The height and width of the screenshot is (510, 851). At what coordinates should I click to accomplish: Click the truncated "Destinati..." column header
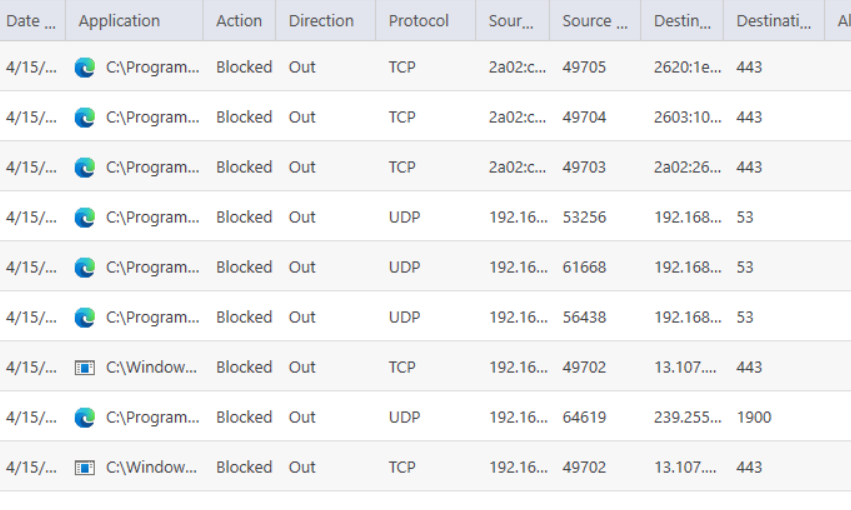774,20
